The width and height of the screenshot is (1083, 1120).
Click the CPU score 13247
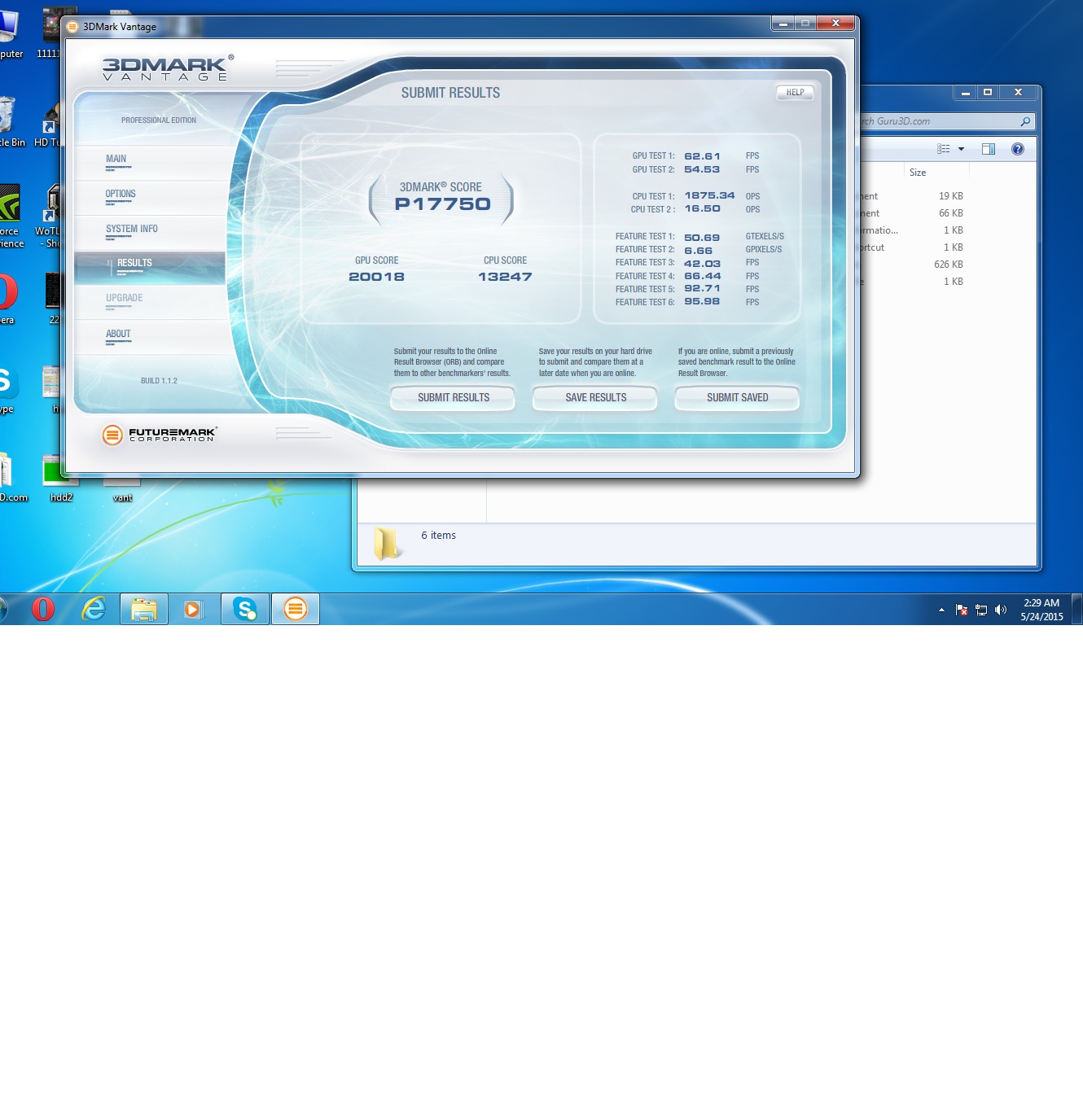pyautogui.click(x=505, y=277)
